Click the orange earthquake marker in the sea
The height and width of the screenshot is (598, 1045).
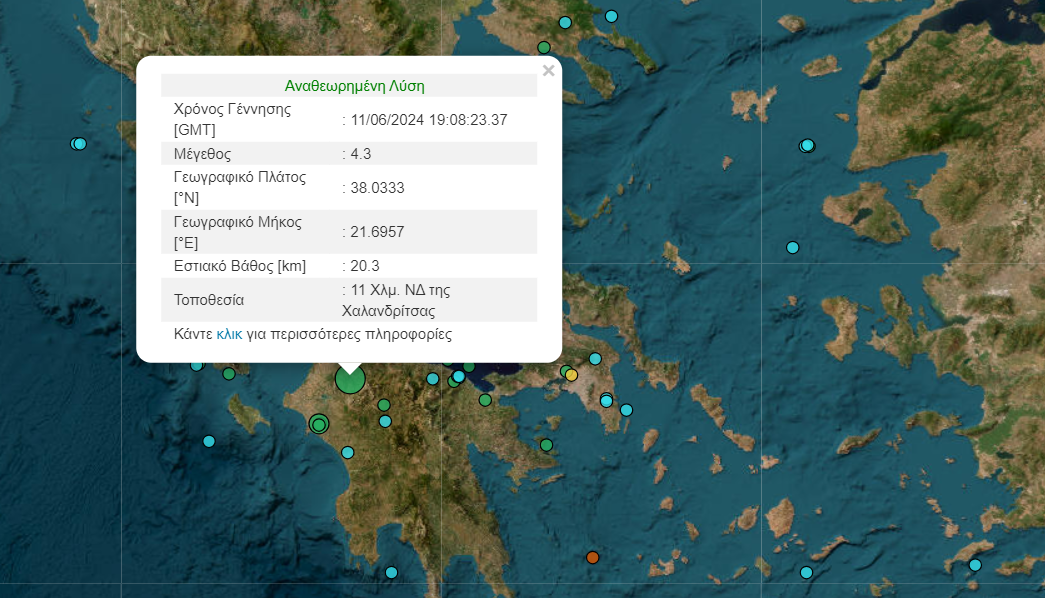pos(592,557)
